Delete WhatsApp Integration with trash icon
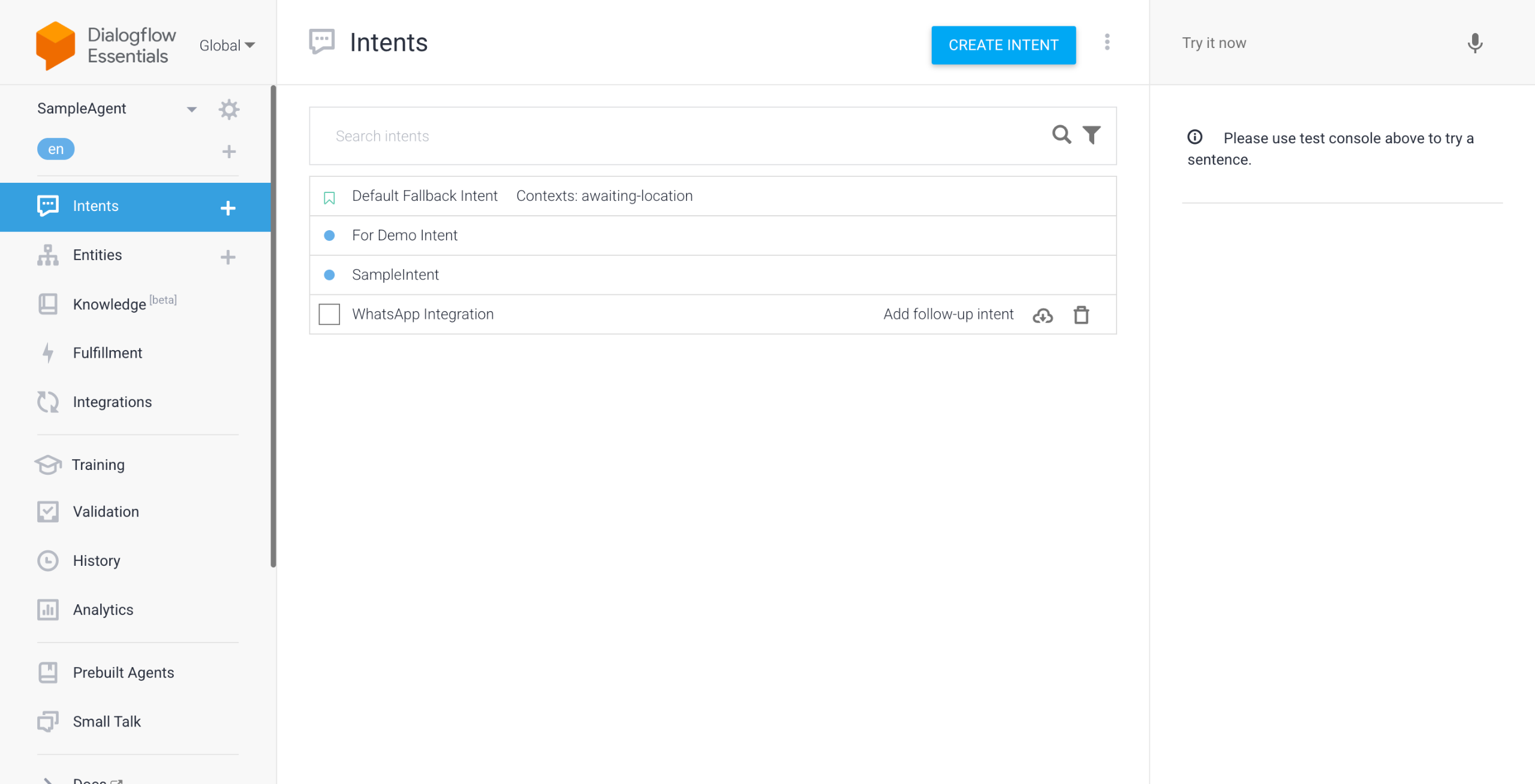1535x784 pixels. [1081, 315]
